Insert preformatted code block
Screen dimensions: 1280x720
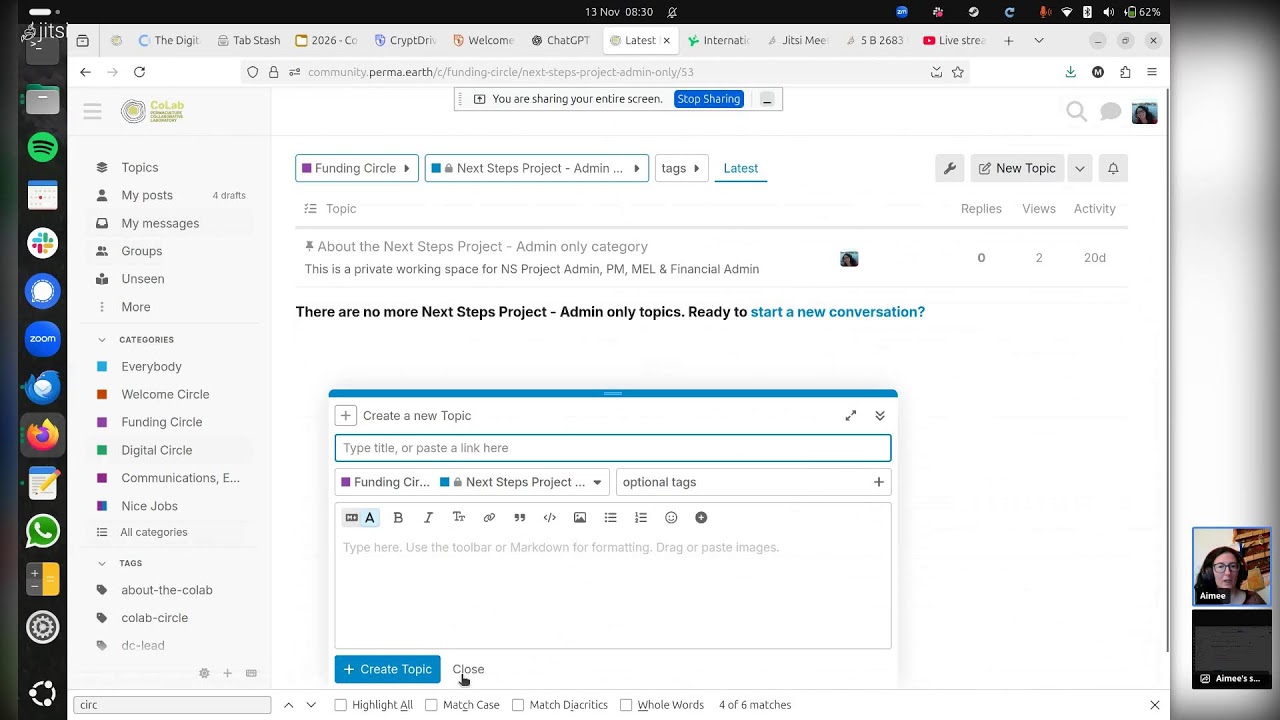pos(549,517)
